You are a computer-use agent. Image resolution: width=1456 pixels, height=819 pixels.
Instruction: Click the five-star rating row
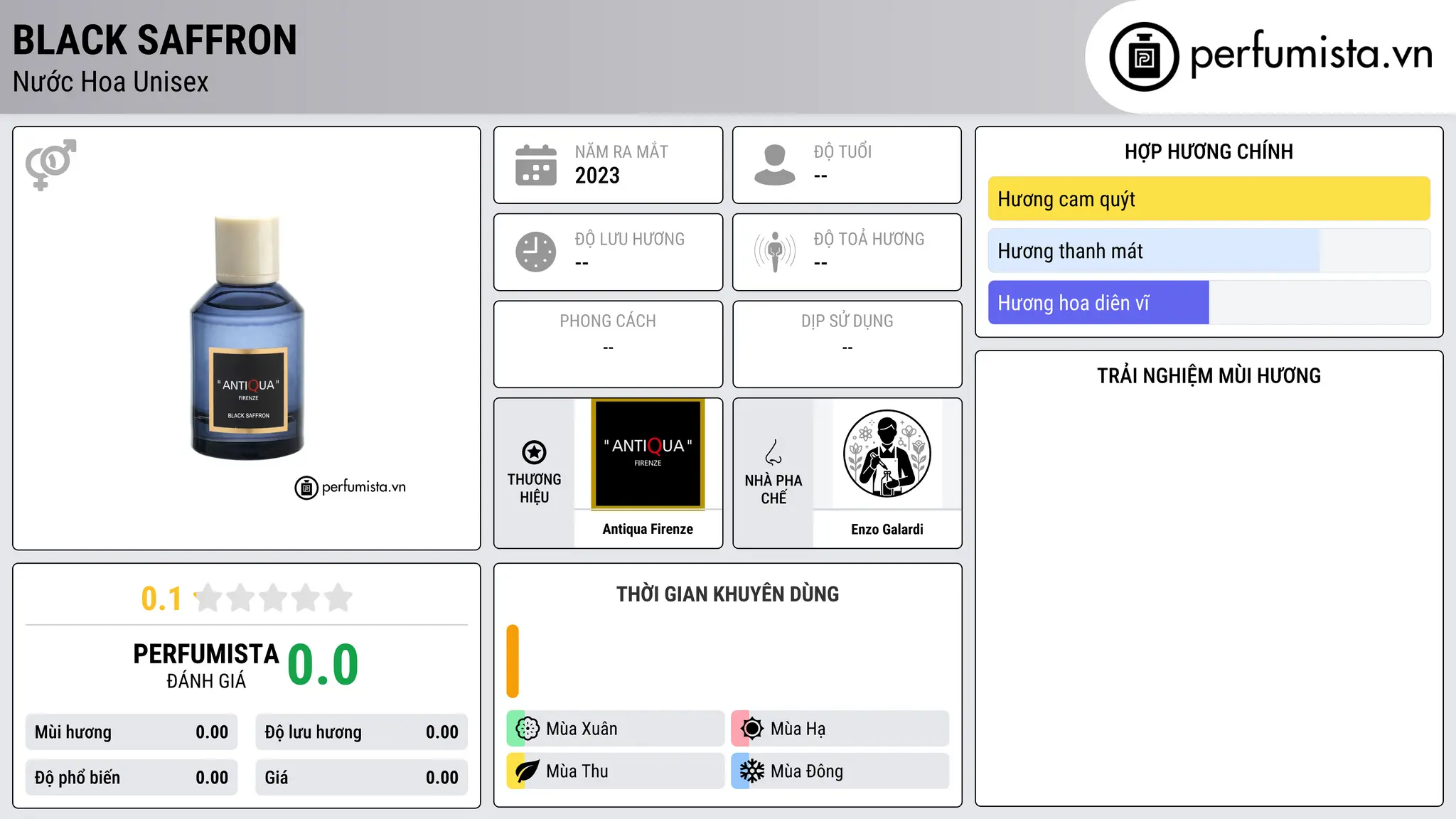pyautogui.click(x=274, y=598)
